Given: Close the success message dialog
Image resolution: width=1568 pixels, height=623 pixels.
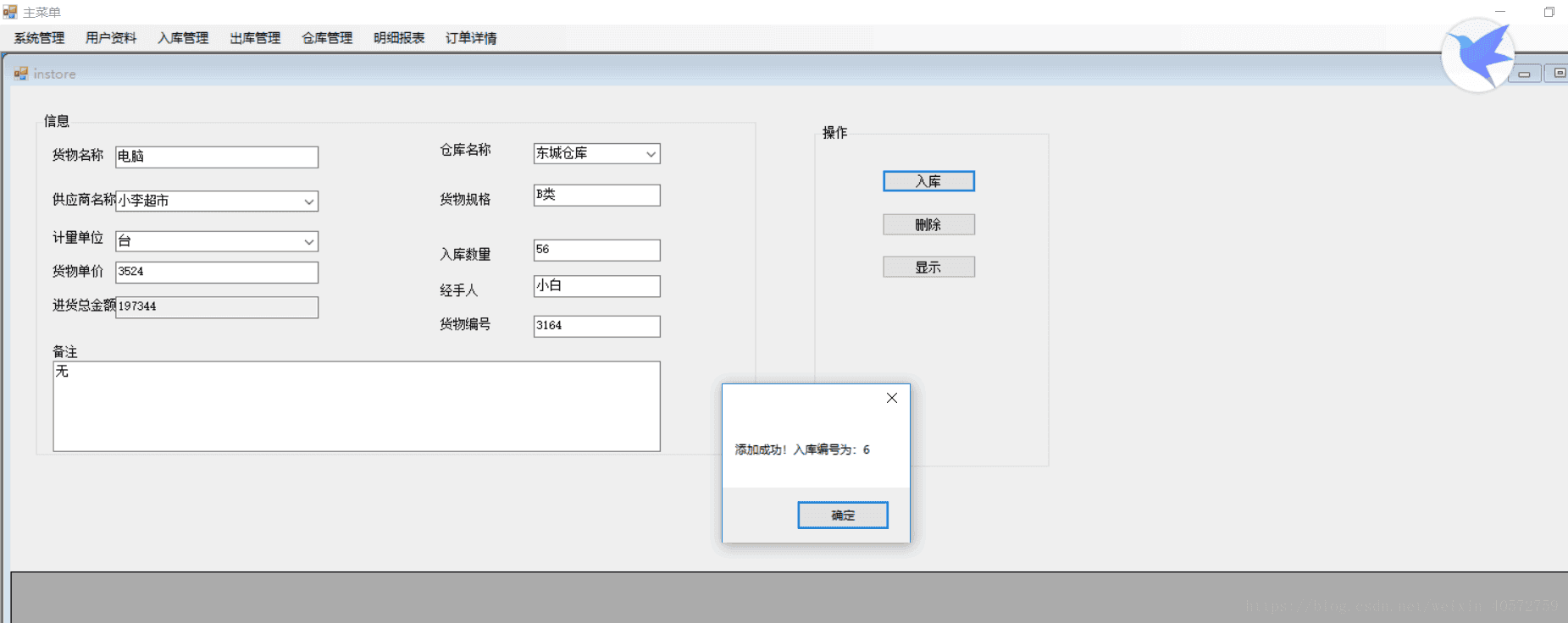Looking at the screenshot, I should tap(892, 398).
